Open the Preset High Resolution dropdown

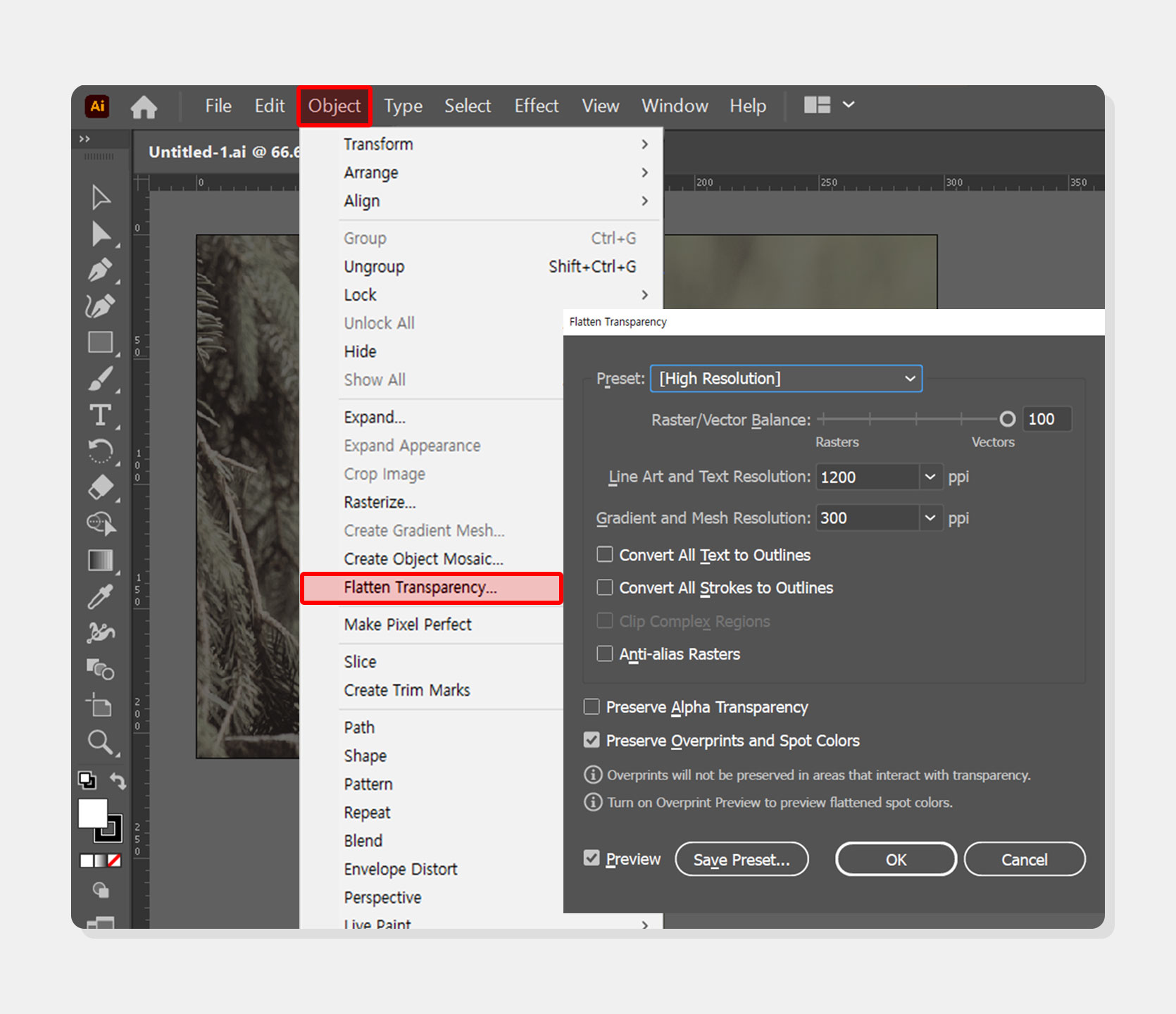coord(786,379)
